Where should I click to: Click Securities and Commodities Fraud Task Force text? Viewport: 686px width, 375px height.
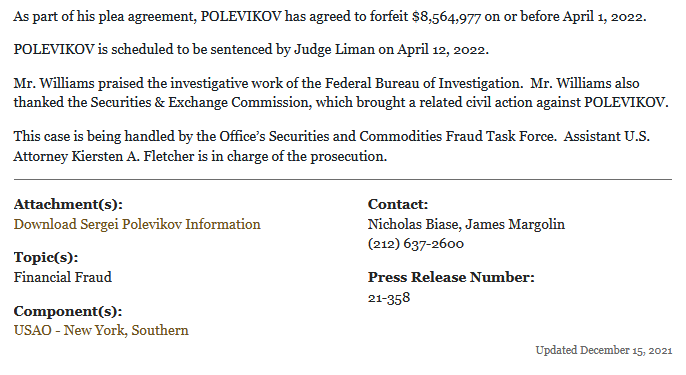(x=411, y=137)
